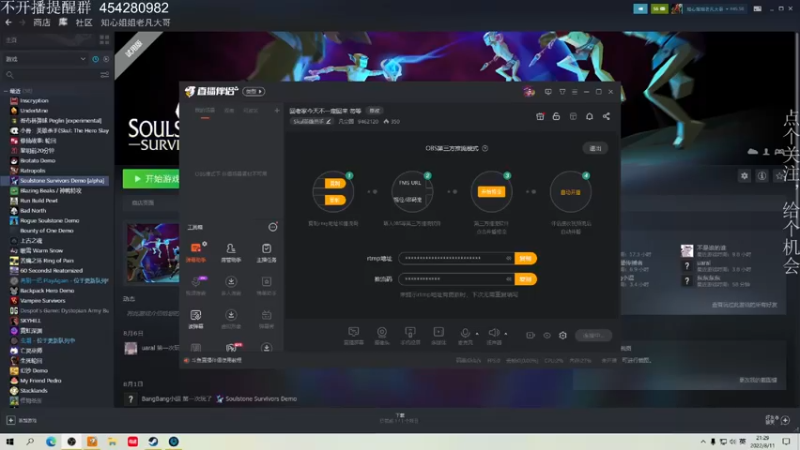Select the multimedia play source icon
This screenshot has width=800, height=450.
[x=438, y=333]
